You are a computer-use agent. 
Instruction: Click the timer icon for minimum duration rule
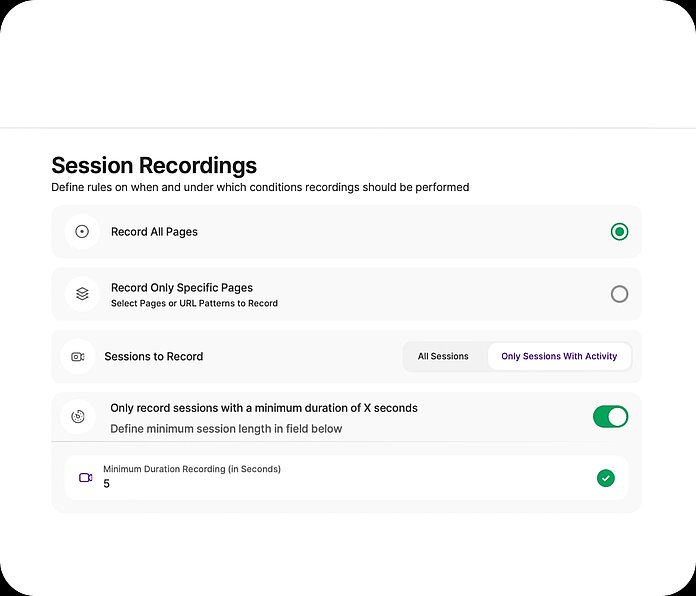tap(78, 416)
